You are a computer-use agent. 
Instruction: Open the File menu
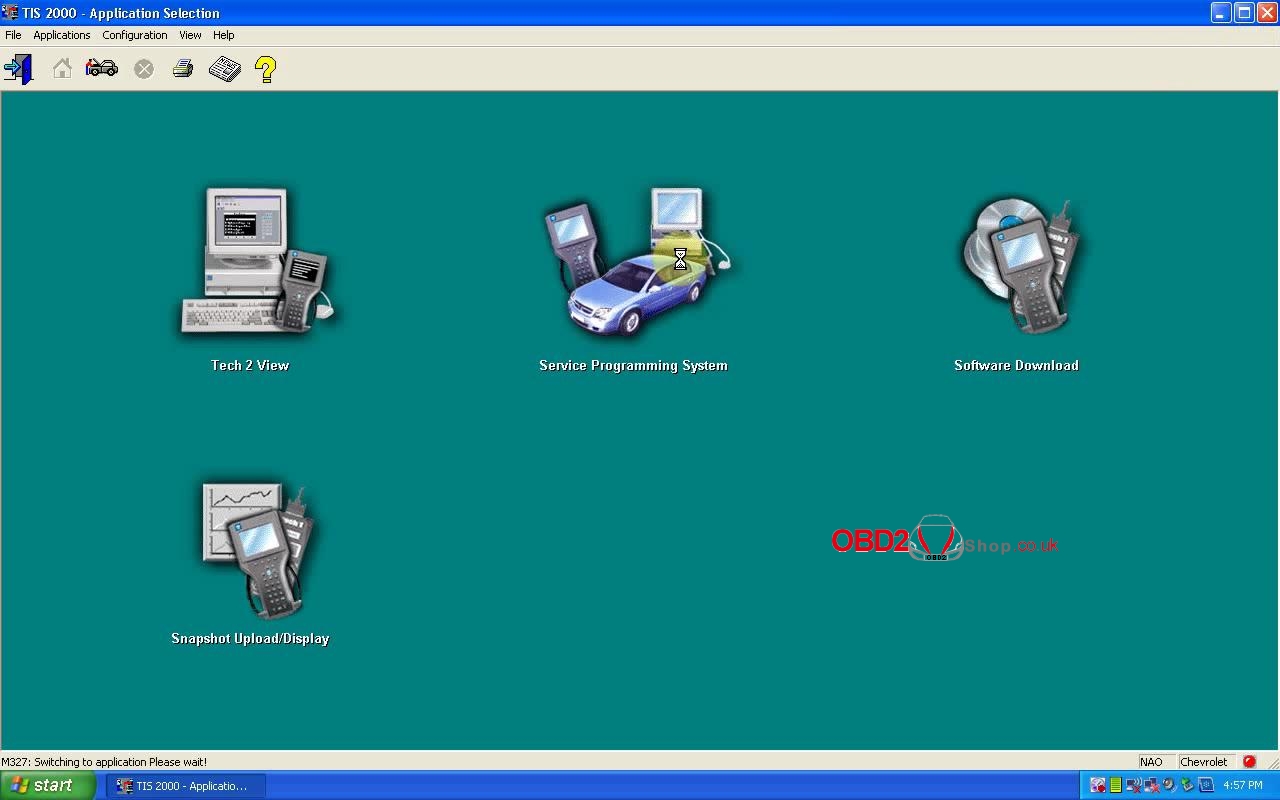[13, 35]
